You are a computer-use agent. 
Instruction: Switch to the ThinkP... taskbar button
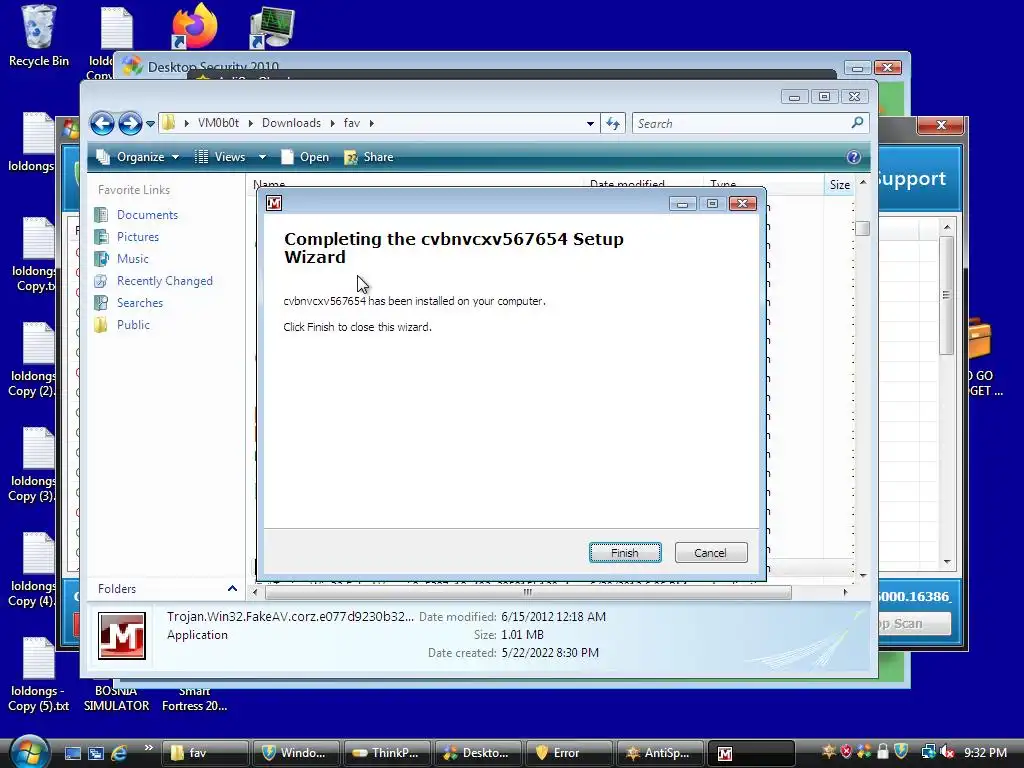click(x=387, y=753)
